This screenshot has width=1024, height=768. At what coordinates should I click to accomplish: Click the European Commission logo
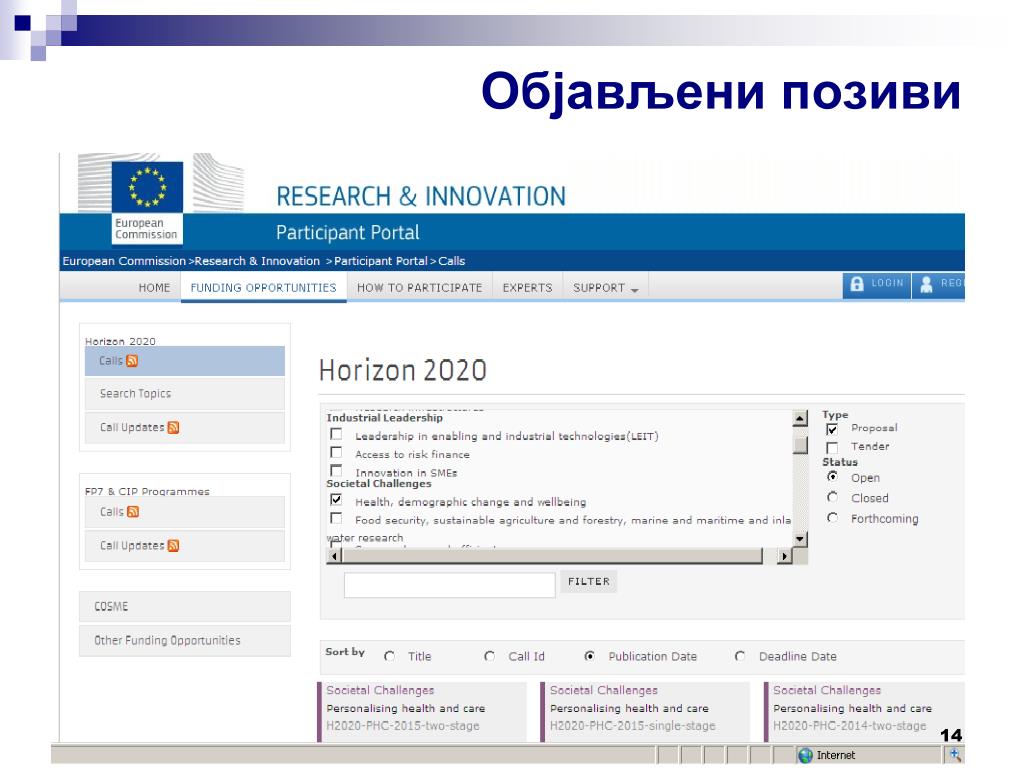[147, 202]
